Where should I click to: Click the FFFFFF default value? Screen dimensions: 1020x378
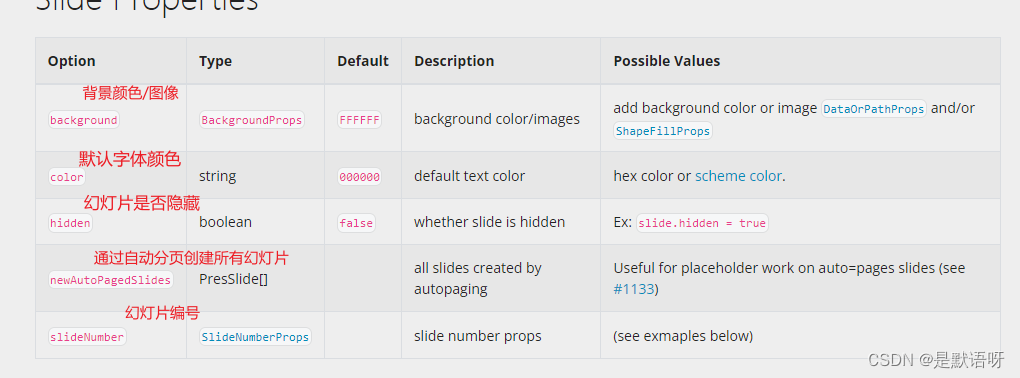359,120
